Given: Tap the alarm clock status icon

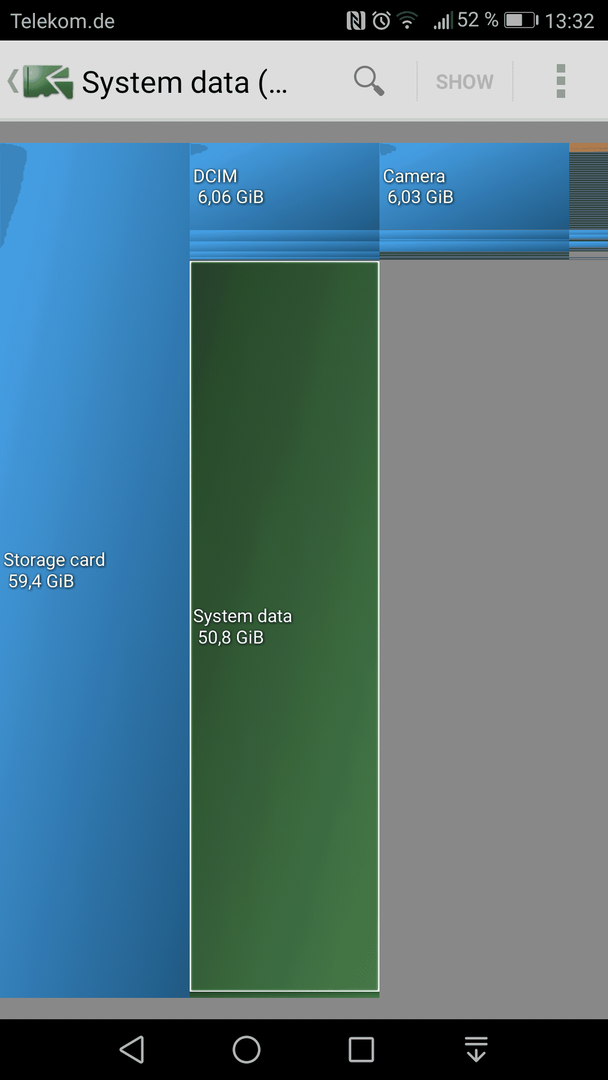Looking at the screenshot, I should point(381,21).
